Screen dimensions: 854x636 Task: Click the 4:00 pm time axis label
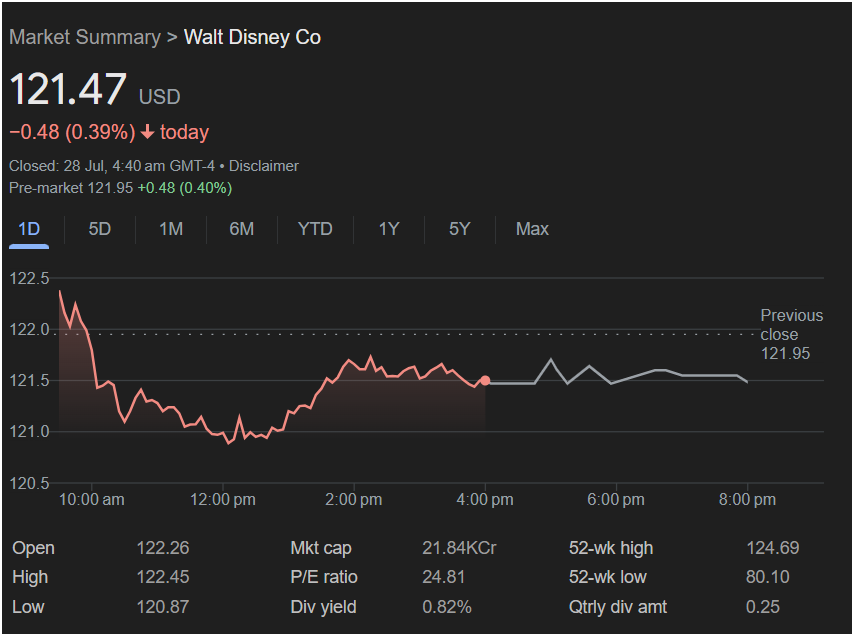(x=485, y=500)
